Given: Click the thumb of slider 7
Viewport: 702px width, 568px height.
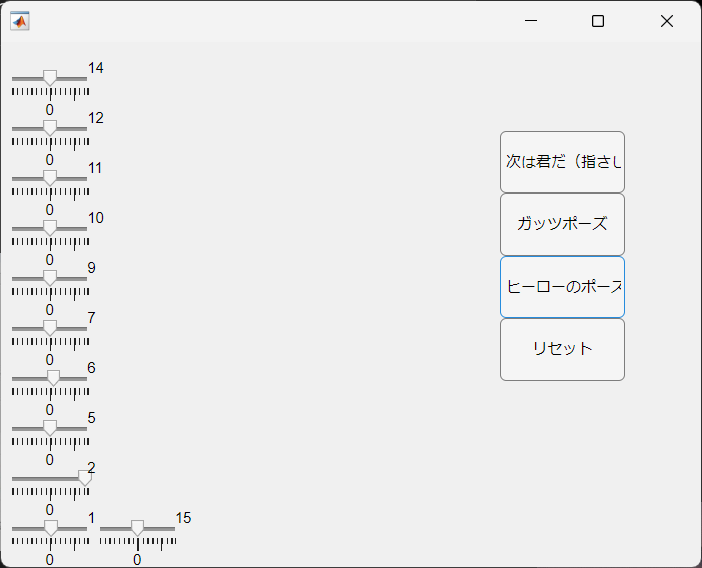Looking at the screenshot, I should click(x=50, y=328).
